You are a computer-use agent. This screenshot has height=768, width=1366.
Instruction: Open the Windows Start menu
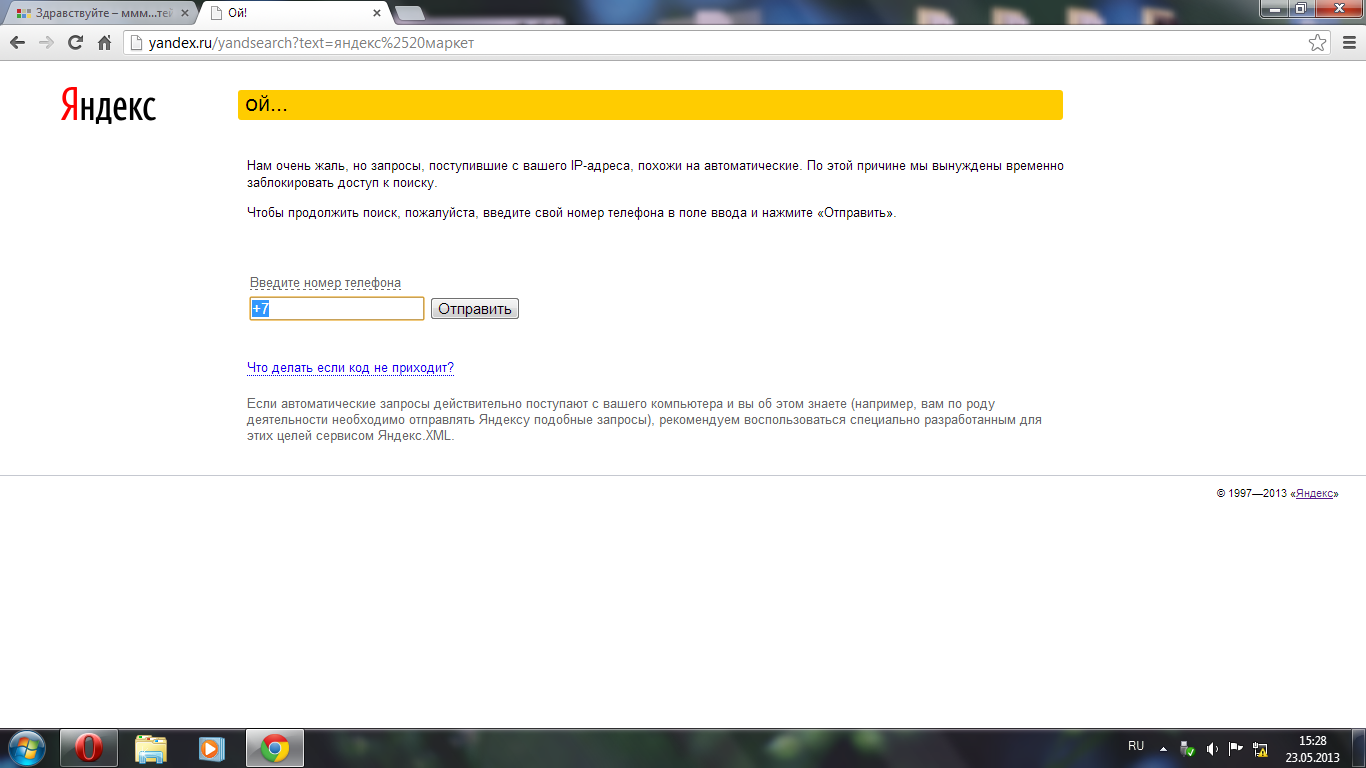coord(27,748)
